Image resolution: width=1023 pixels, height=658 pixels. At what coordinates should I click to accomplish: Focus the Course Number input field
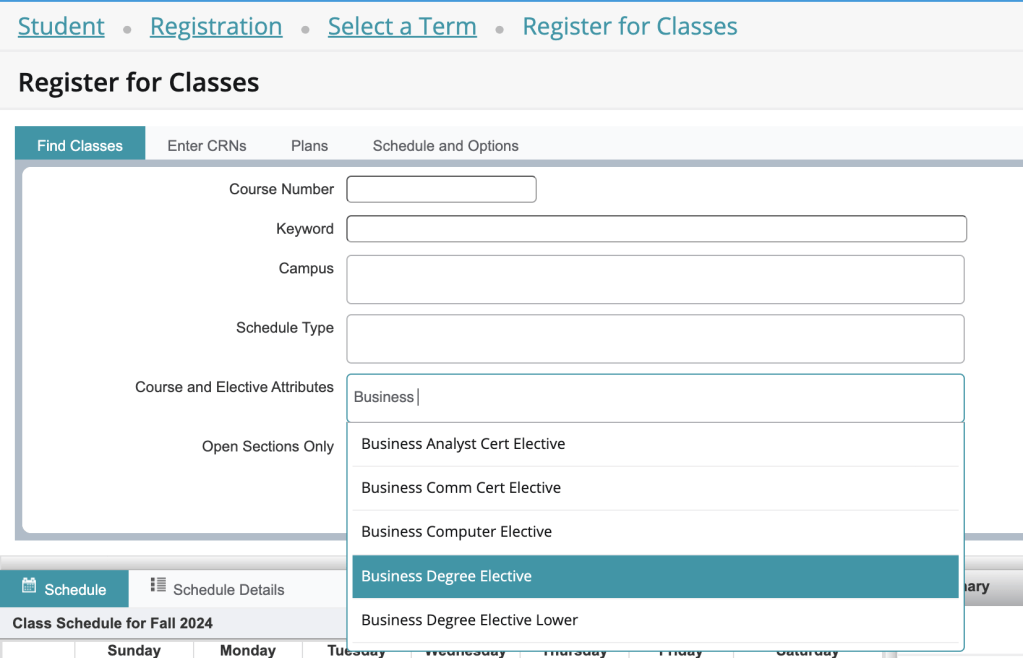pos(441,189)
